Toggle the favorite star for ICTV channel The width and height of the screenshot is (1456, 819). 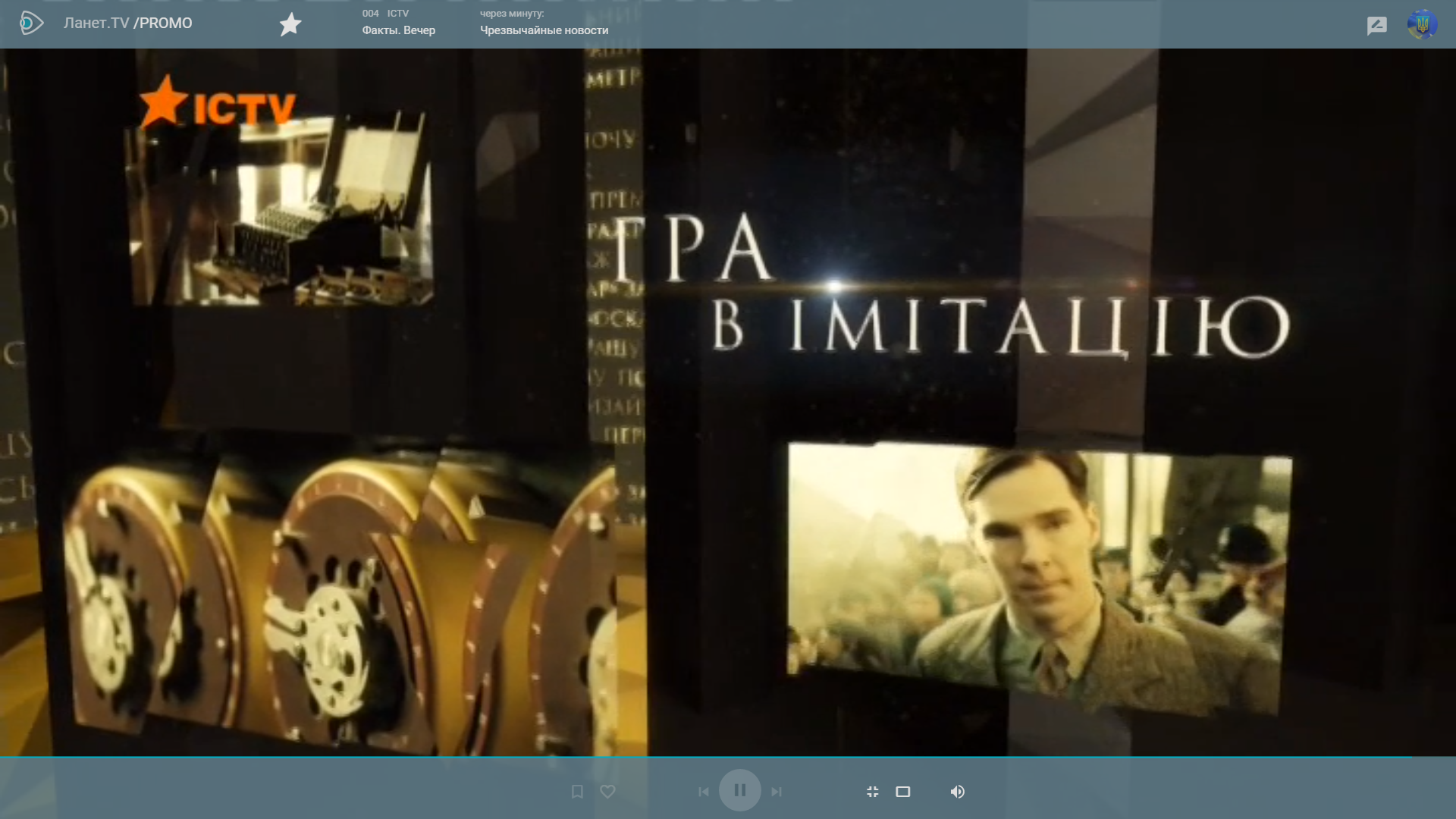click(x=290, y=24)
